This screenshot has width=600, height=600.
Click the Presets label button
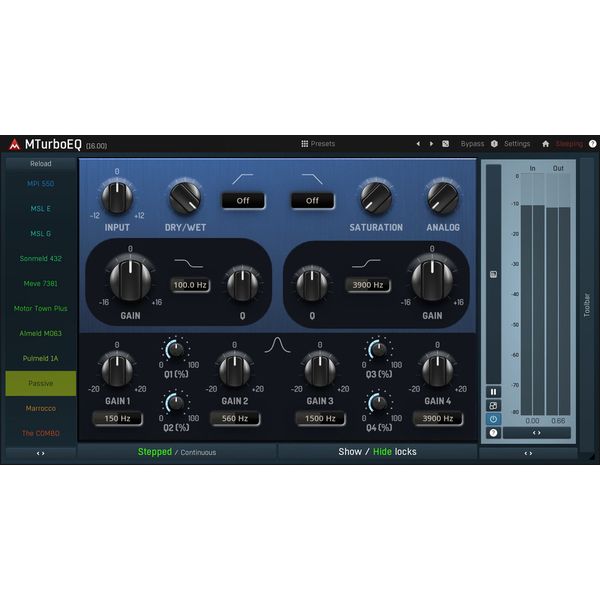323,144
